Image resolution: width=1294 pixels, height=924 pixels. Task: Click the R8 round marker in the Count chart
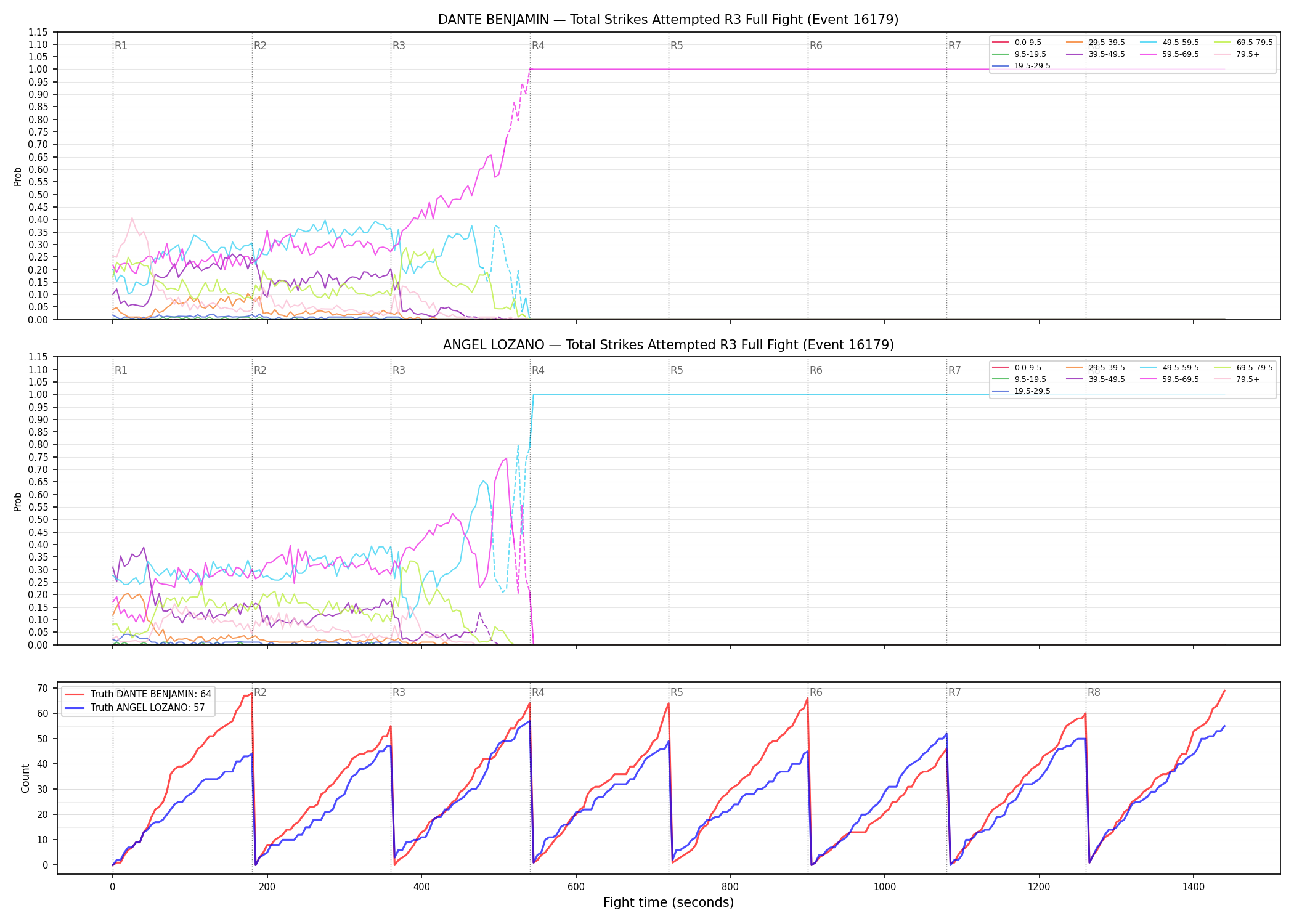coord(1094,692)
